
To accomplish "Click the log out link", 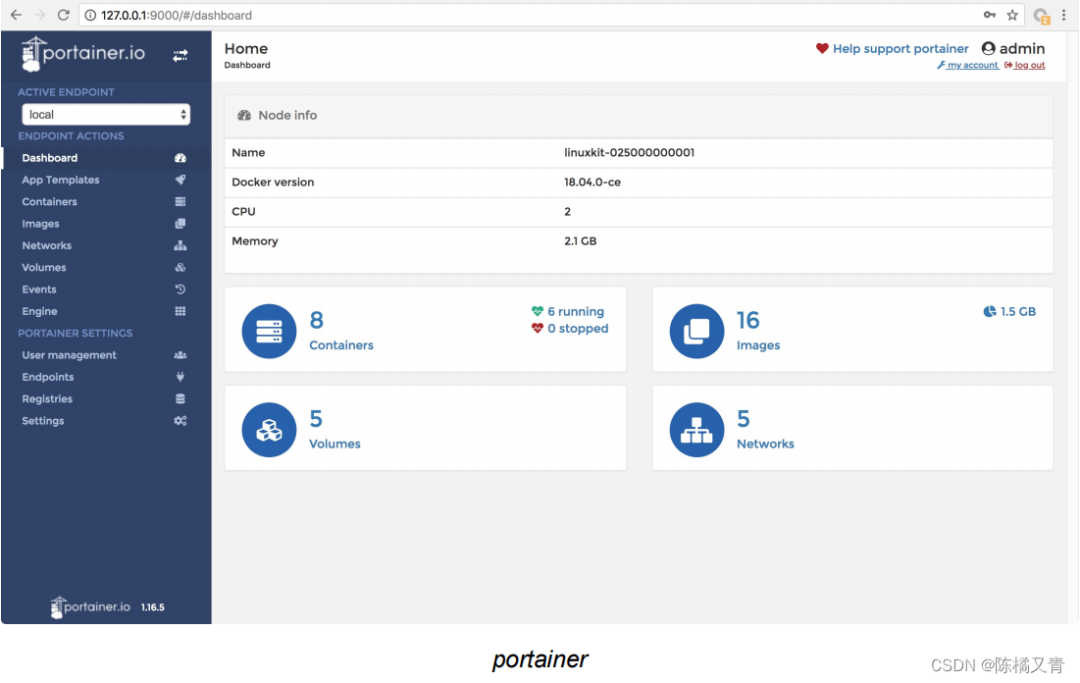I will pyautogui.click(x=1029, y=65).
